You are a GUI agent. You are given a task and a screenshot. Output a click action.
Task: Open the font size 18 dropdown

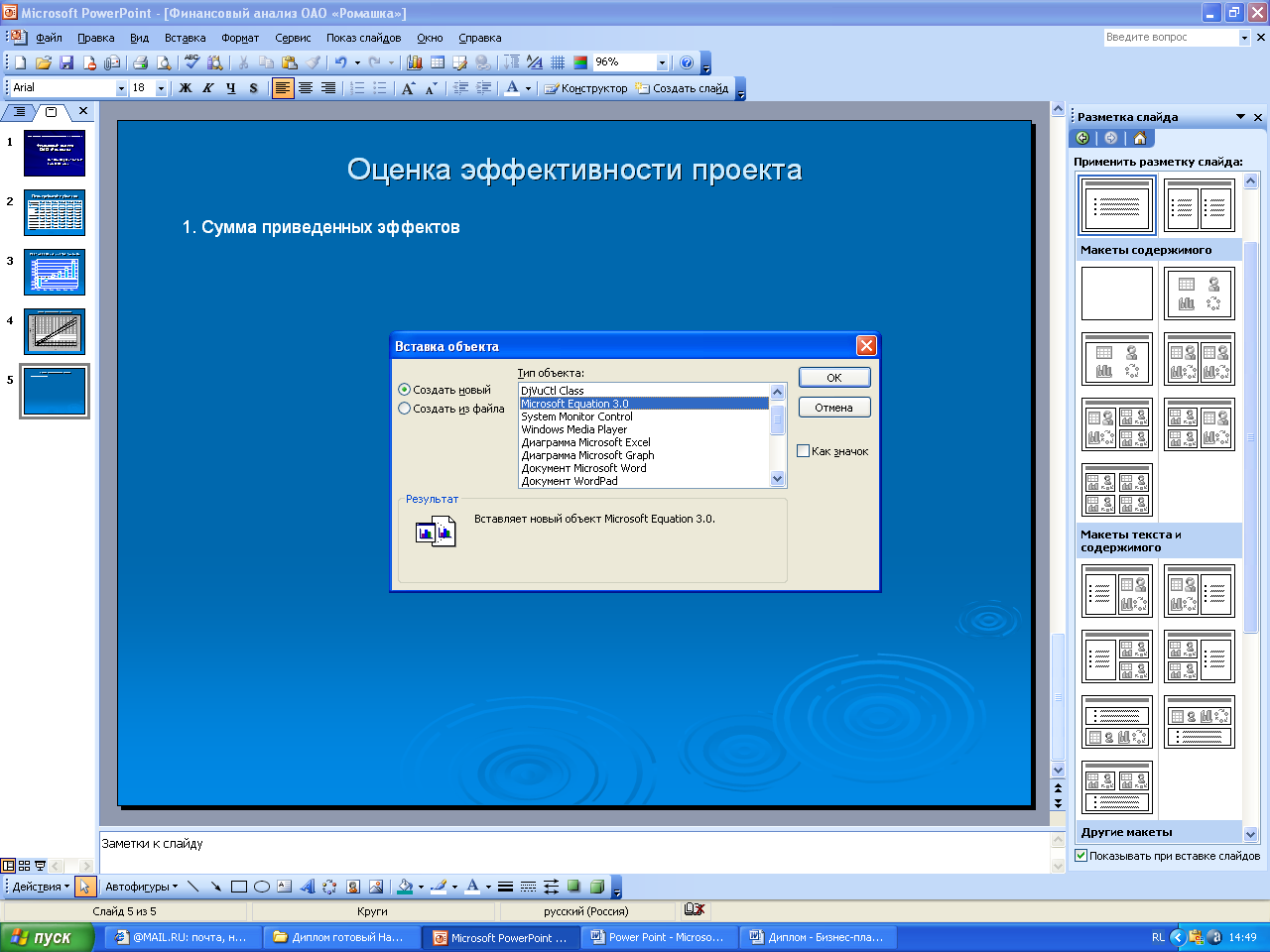161,88
